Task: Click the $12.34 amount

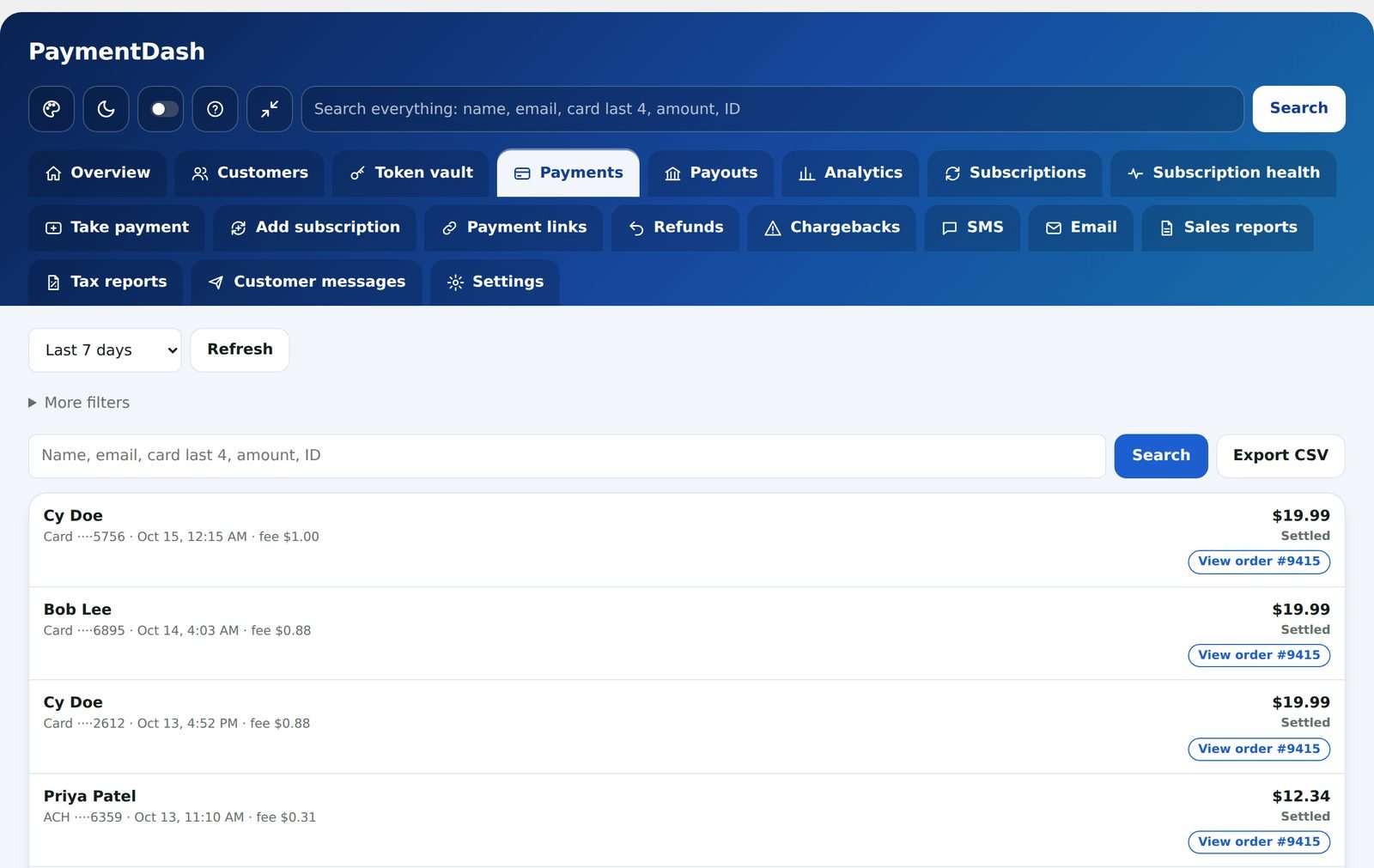Action: coord(1301,797)
